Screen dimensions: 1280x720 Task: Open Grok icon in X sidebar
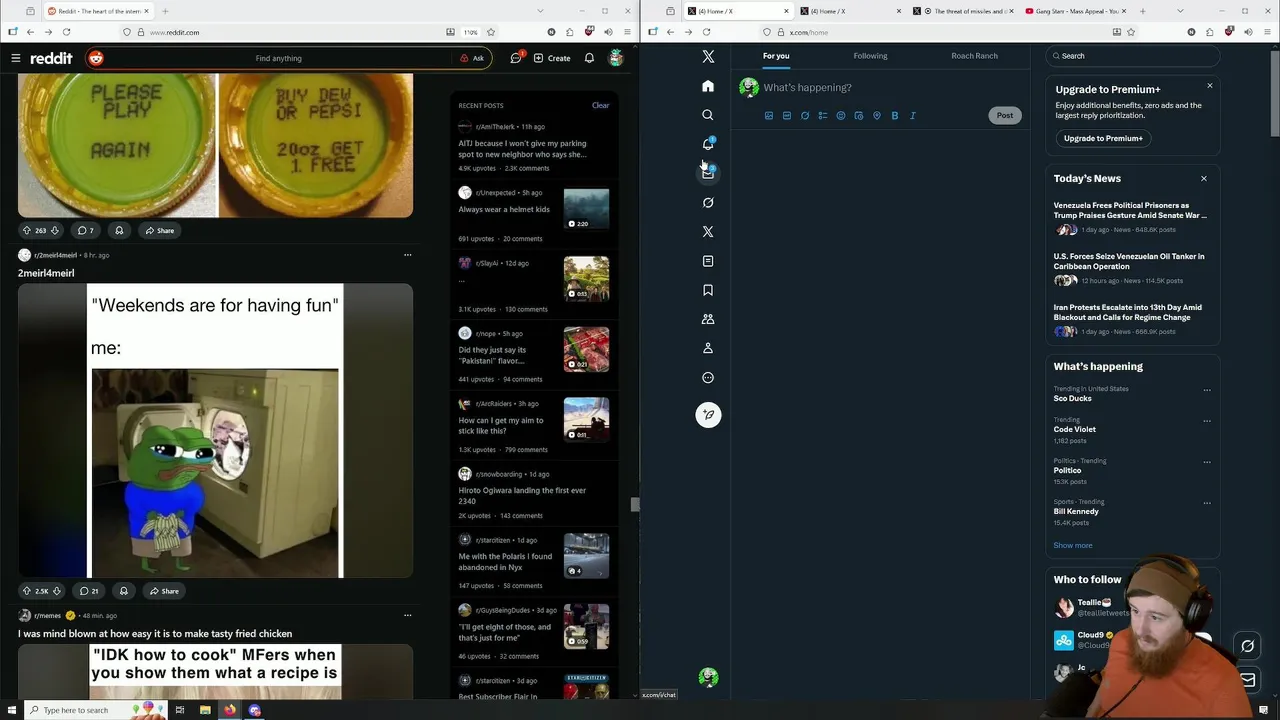[708, 202]
